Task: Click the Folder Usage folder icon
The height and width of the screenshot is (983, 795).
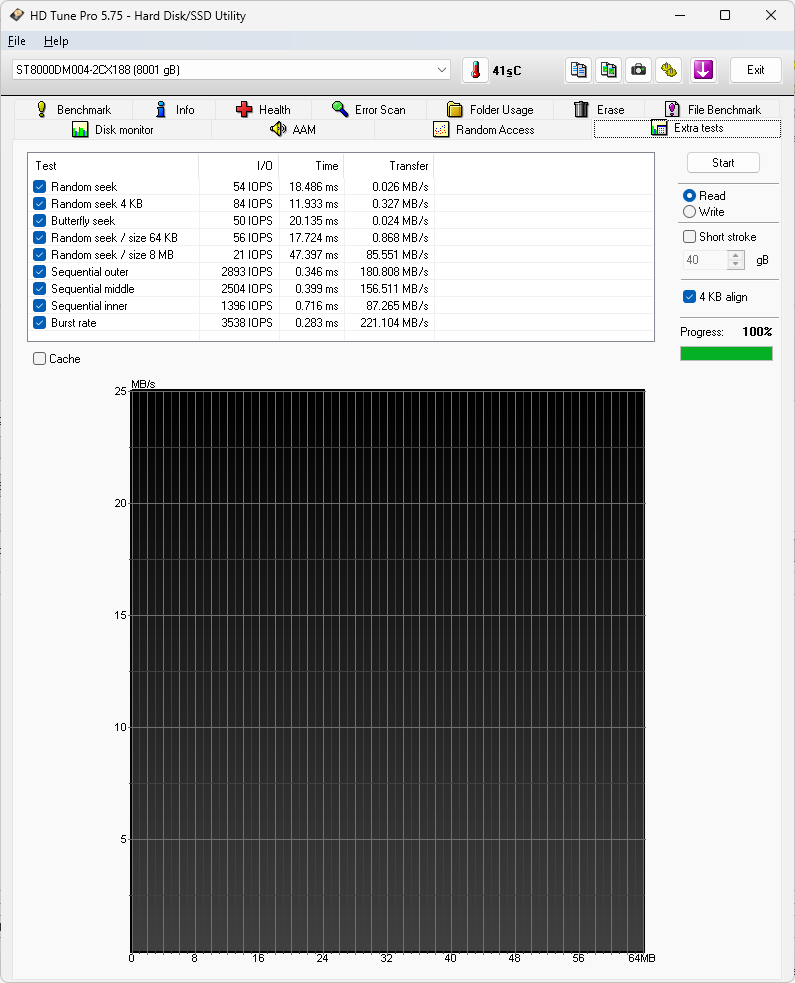Action: pyautogui.click(x=455, y=110)
